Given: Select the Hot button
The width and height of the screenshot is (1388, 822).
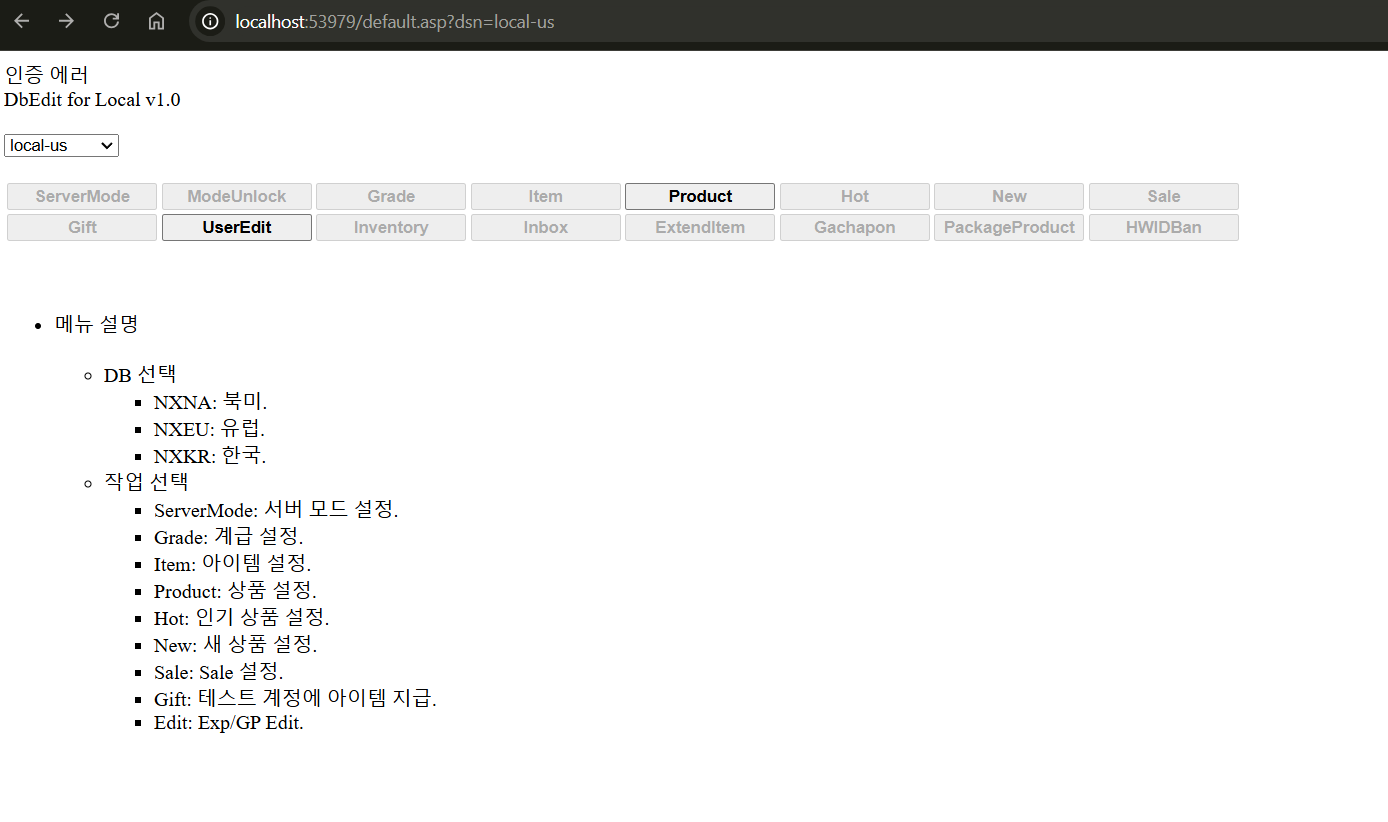Looking at the screenshot, I should coord(855,197).
